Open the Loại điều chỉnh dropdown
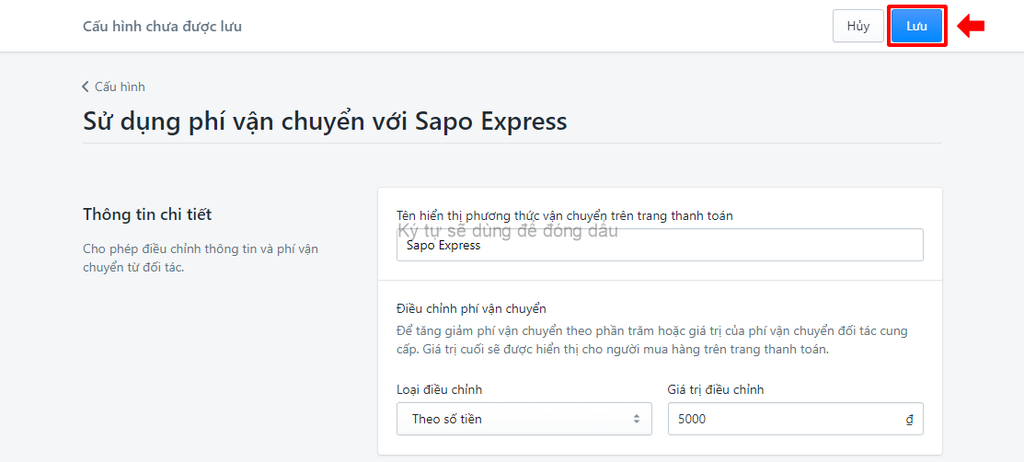The width and height of the screenshot is (1024, 462). pos(524,418)
